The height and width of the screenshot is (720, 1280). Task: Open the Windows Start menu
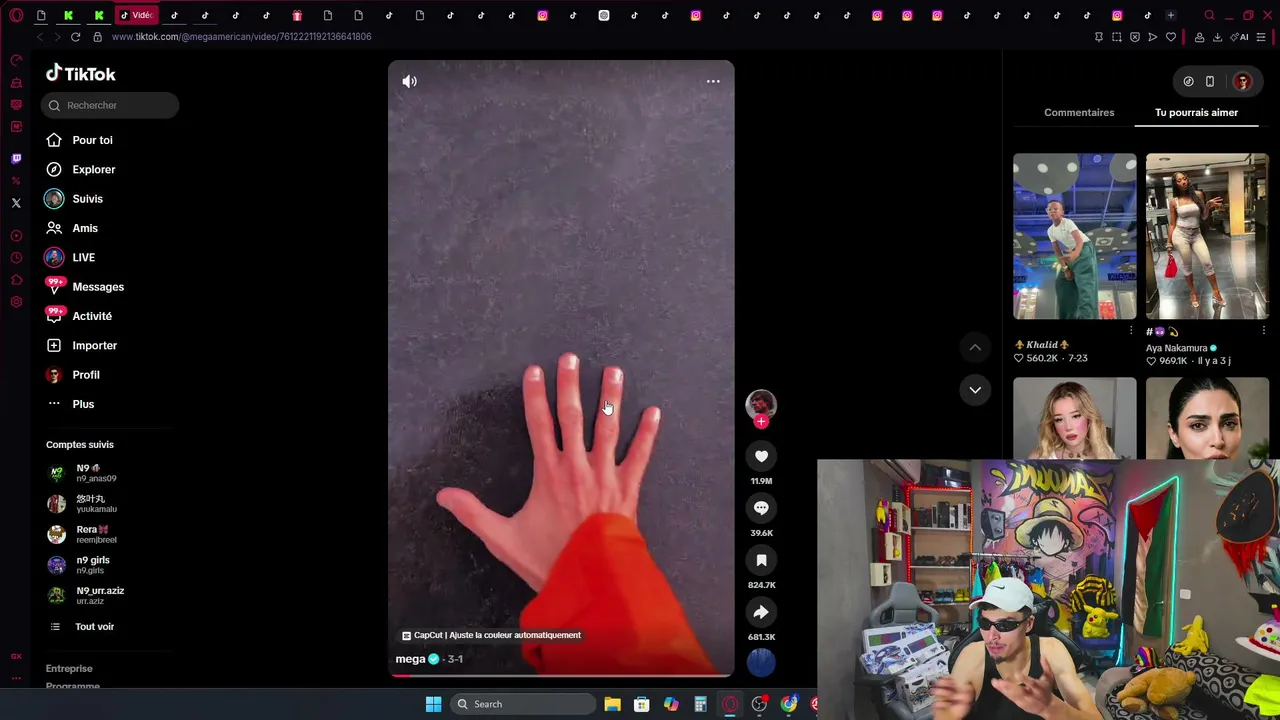pyautogui.click(x=433, y=704)
